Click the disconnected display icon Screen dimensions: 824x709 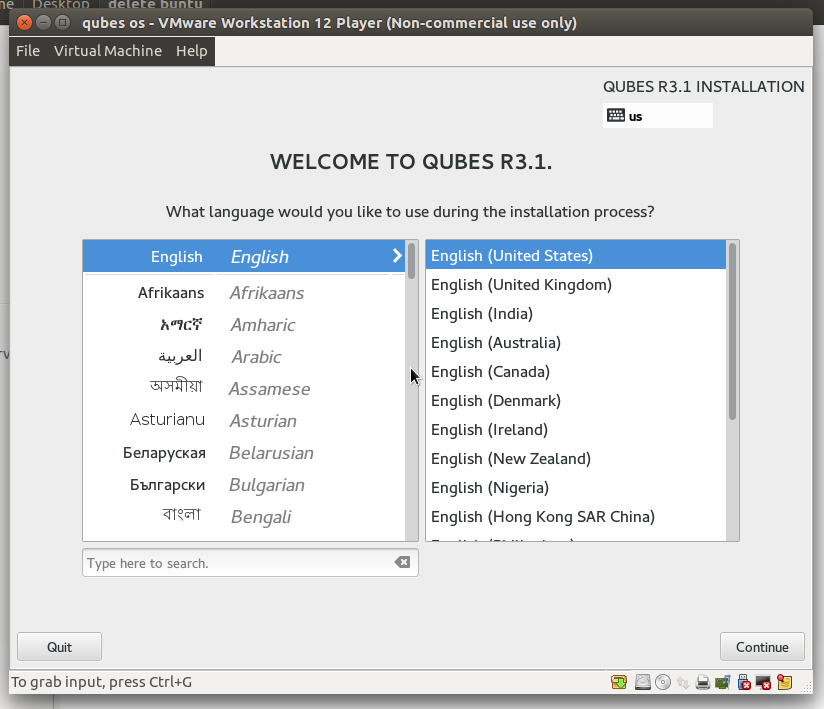tap(763, 682)
